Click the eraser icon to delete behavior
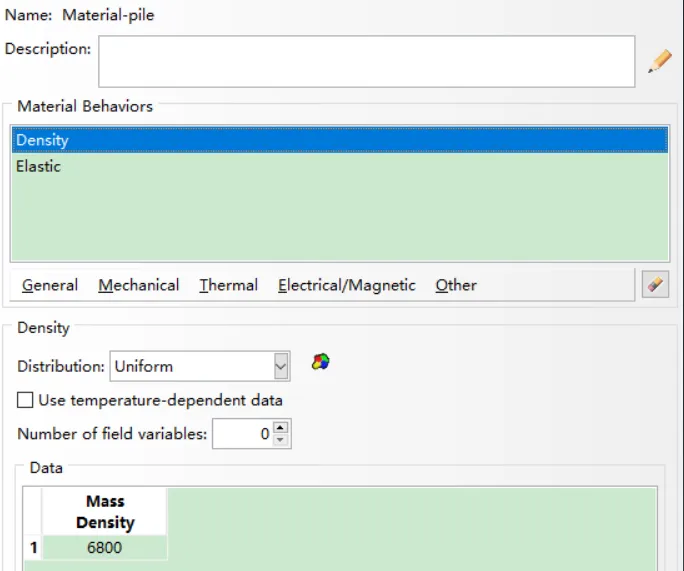Screen dimensions: 684x571 [655, 284]
